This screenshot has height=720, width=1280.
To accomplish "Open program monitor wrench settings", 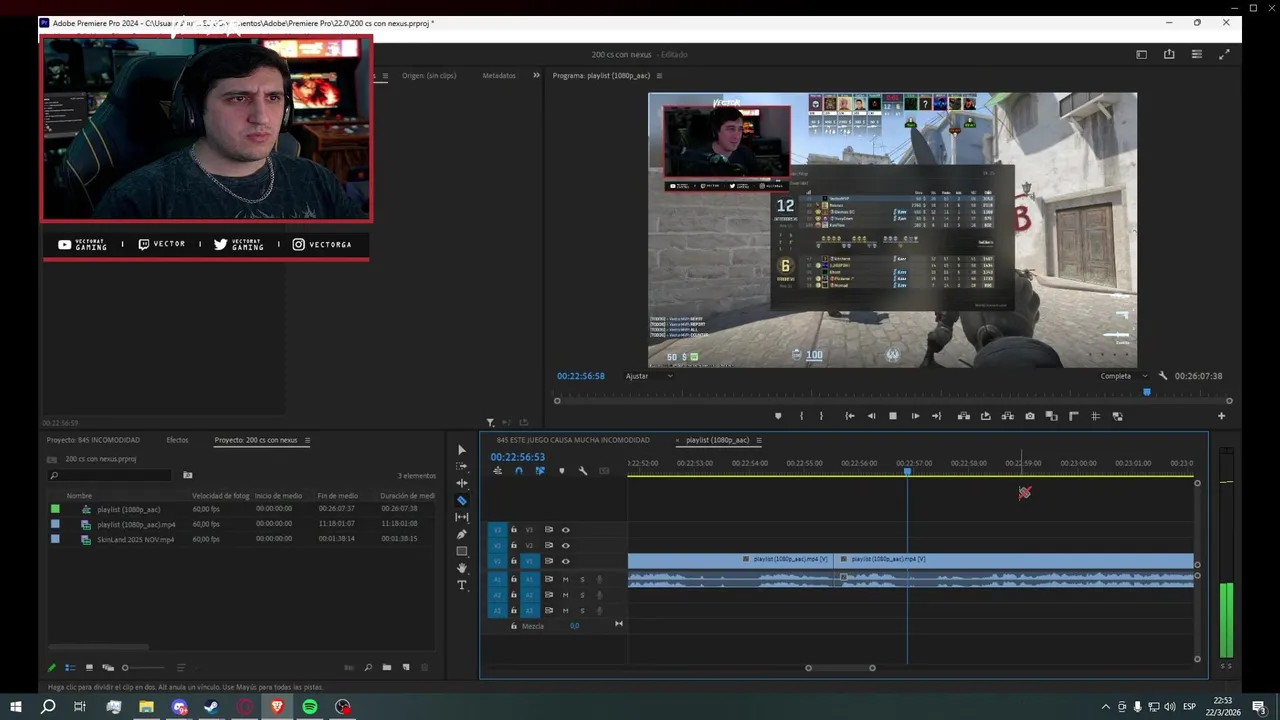I will 1163,376.
